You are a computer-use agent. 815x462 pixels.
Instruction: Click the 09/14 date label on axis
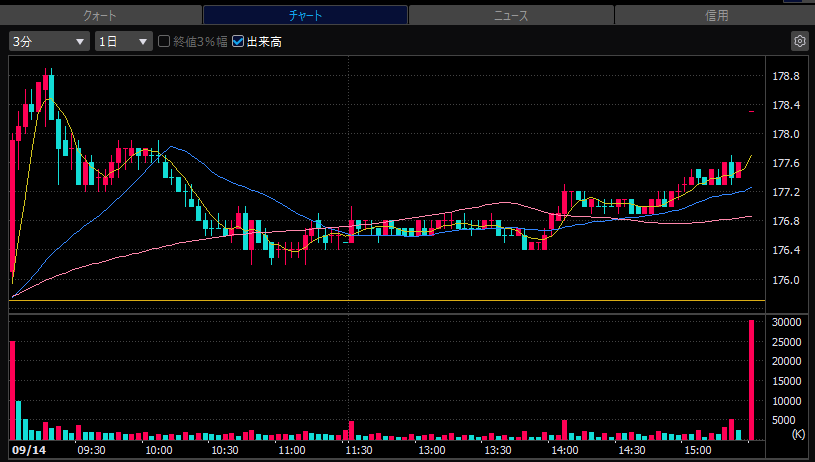coord(29,450)
